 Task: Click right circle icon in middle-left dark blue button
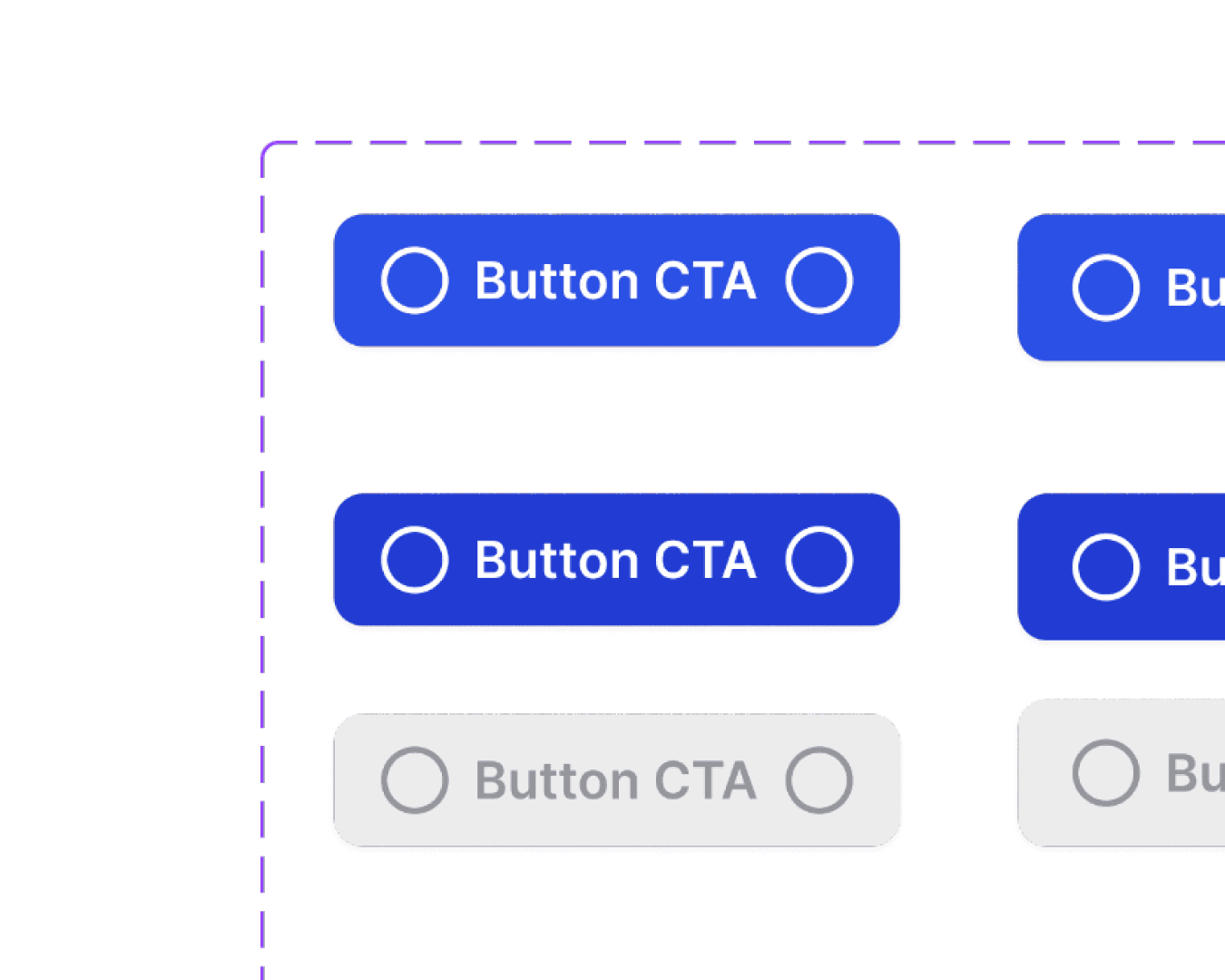pyautogui.click(x=819, y=560)
